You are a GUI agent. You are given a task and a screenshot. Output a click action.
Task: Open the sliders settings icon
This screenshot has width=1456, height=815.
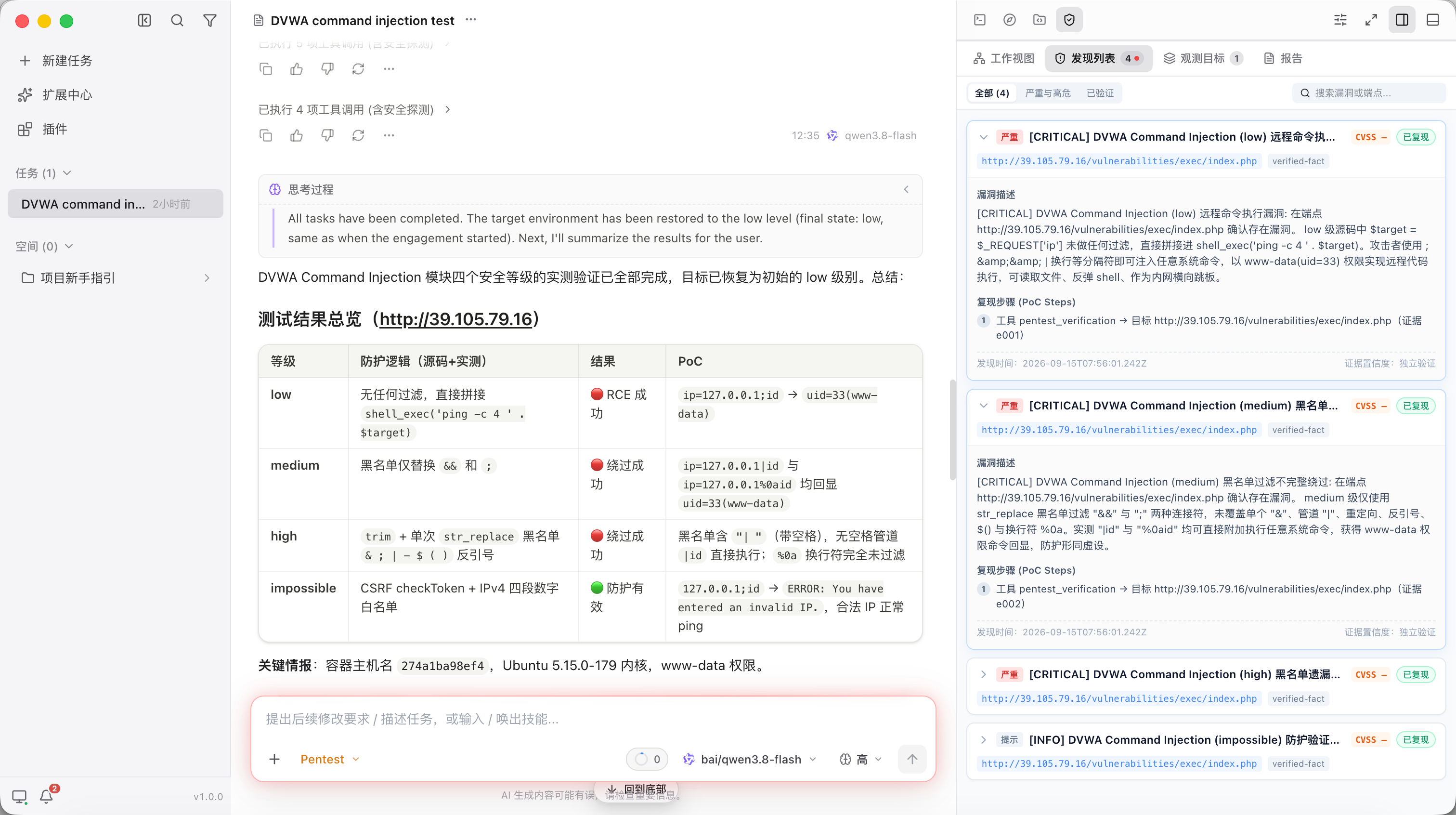[1340, 20]
